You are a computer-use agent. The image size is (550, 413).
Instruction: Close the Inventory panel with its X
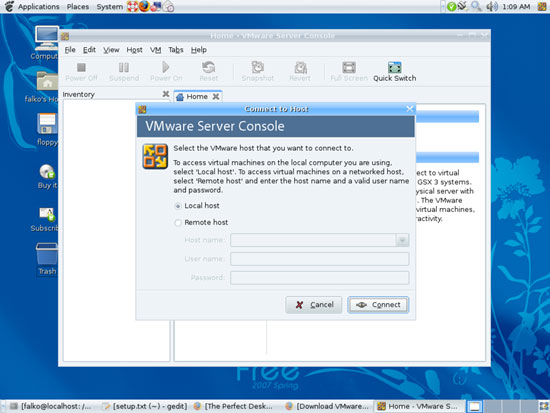(x=166, y=94)
